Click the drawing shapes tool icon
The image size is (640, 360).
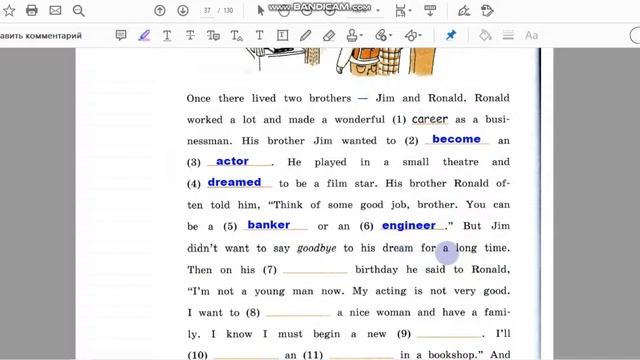(x=410, y=36)
